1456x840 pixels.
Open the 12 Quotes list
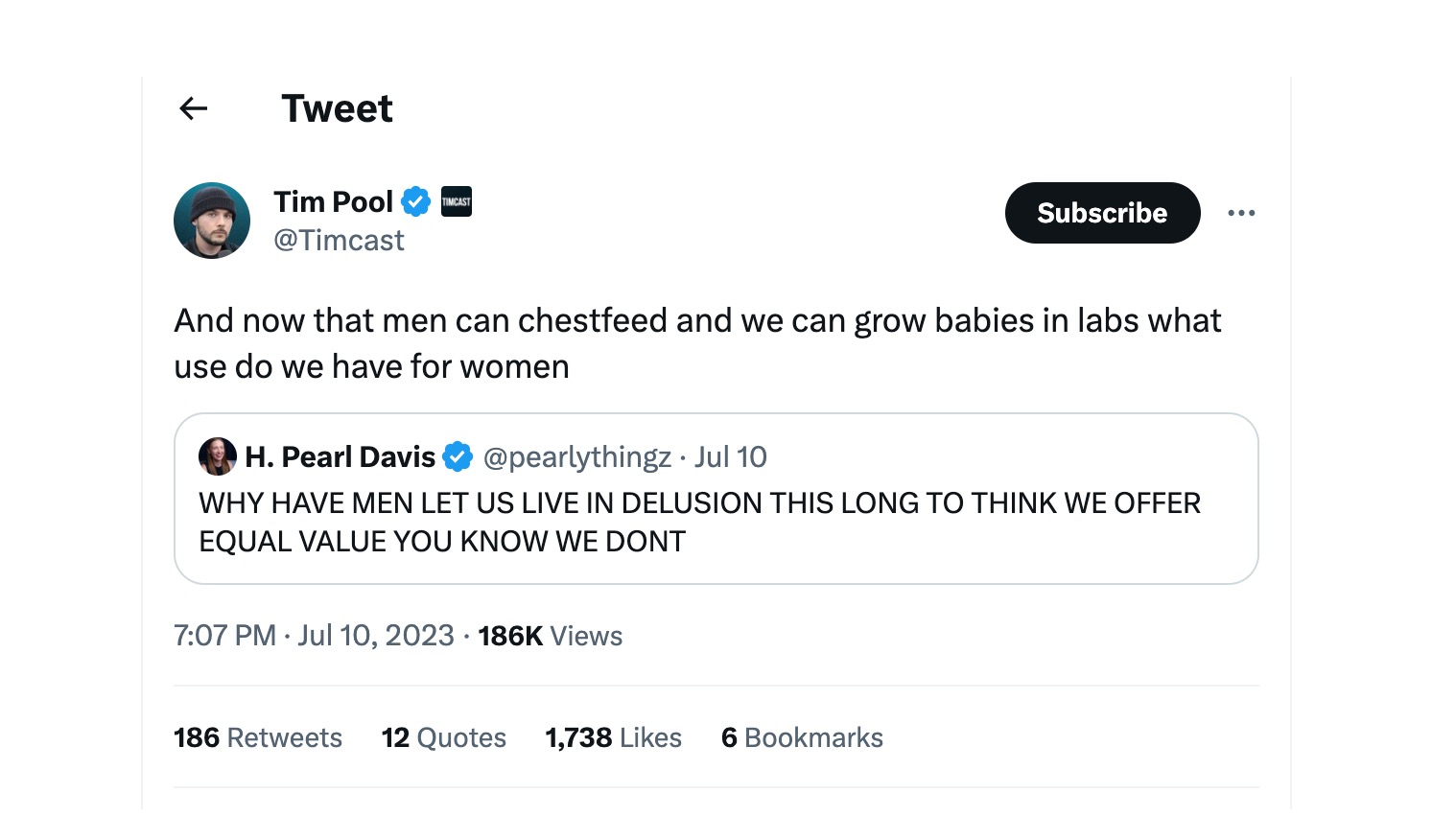[x=443, y=737]
